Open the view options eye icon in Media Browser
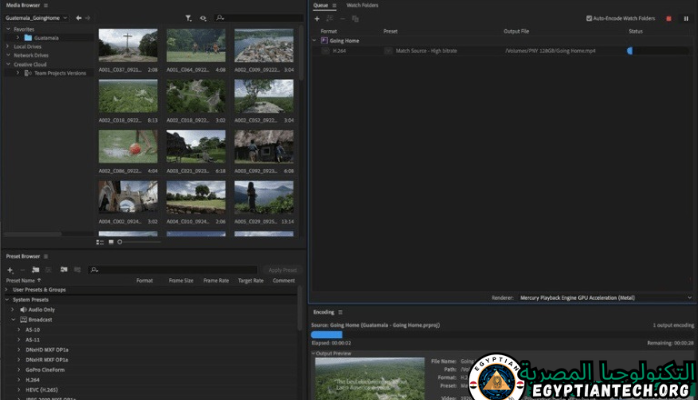 click(x=203, y=18)
